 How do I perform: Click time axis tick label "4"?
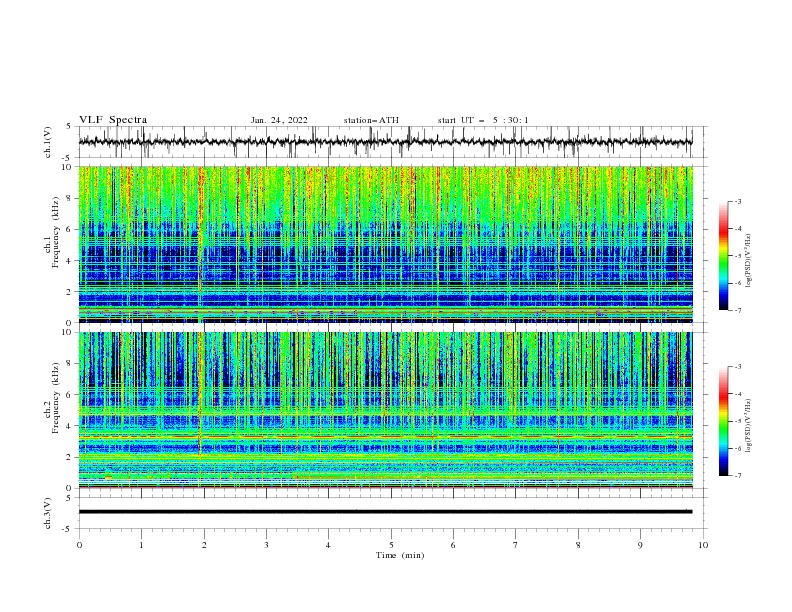(328, 545)
